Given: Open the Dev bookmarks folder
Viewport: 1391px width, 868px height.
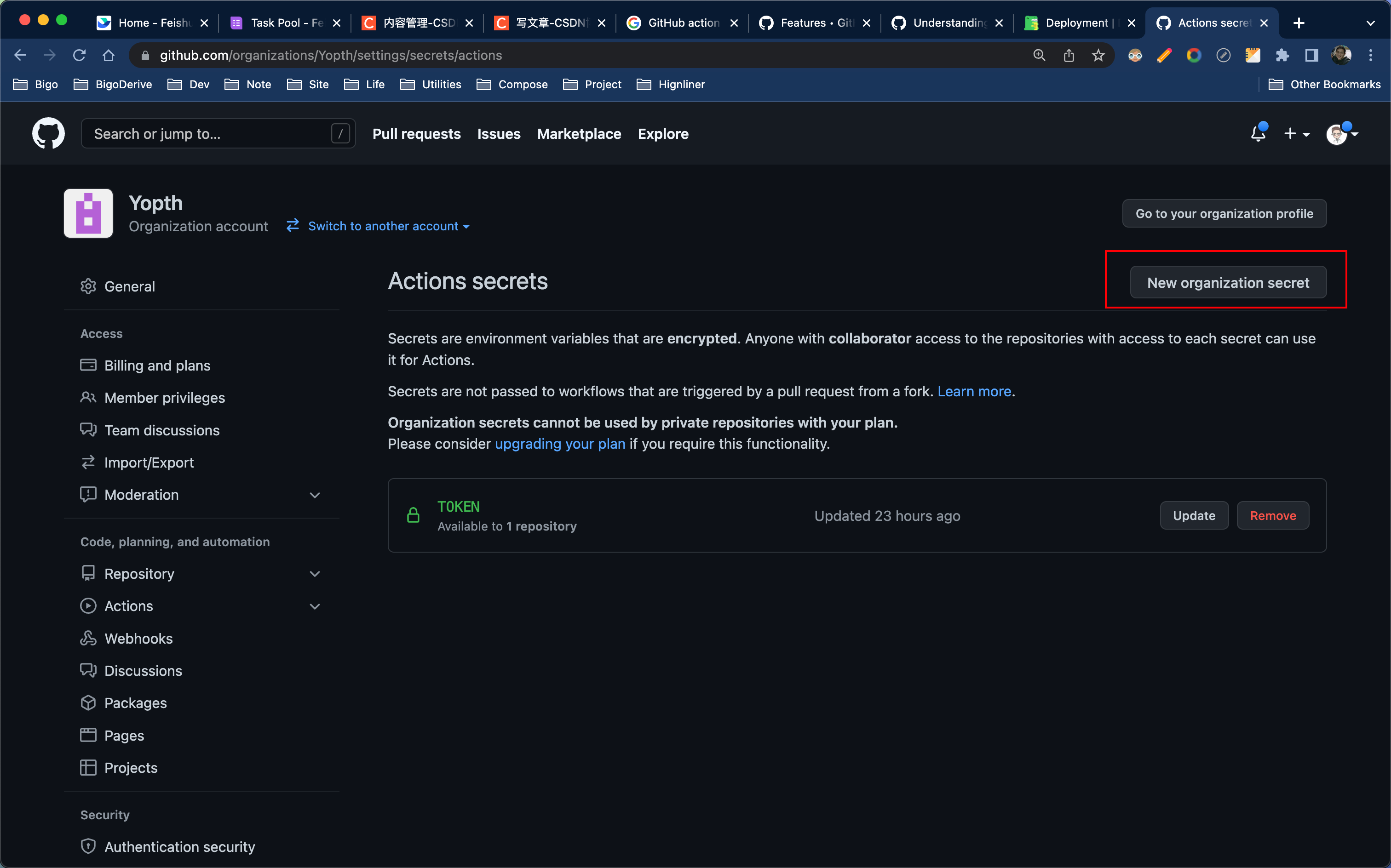Looking at the screenshot, I should click(189, 85).
